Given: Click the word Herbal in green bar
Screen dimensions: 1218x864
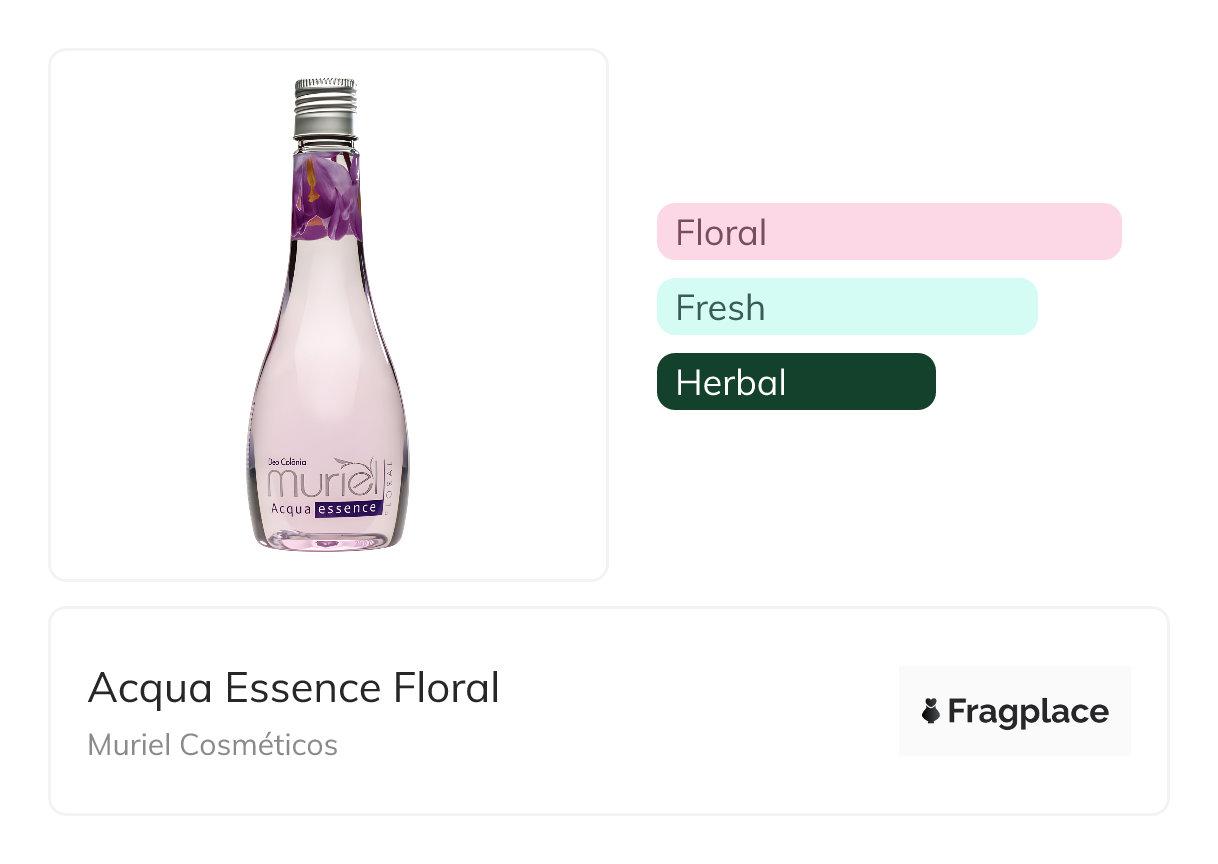Looking at the screenshot, I should (x=731, y=382).
